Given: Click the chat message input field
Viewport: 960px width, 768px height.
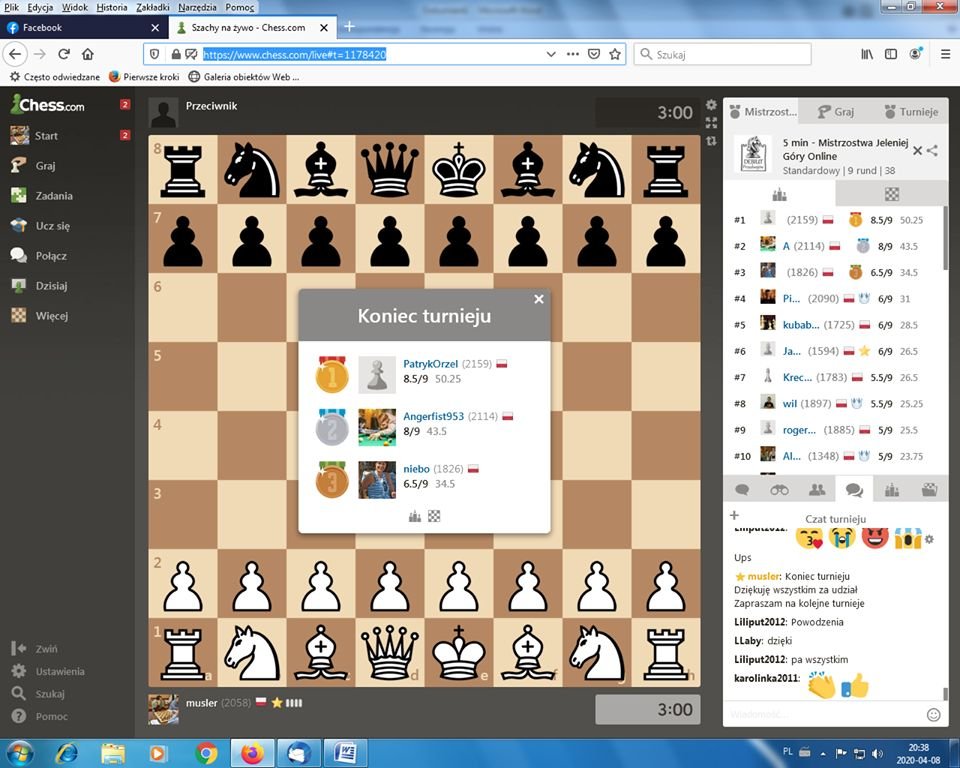Looking at the screenshot, I should (823, 715).
